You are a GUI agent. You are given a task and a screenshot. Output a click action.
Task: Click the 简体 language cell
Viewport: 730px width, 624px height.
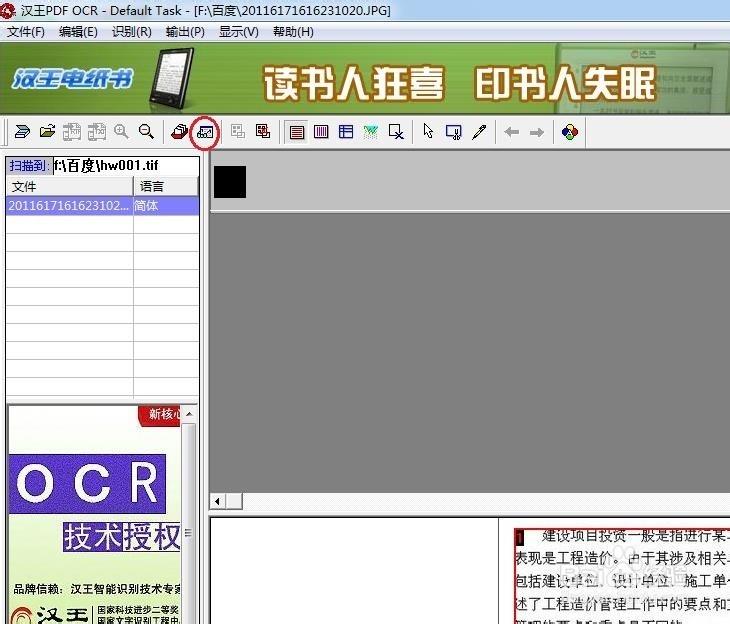pyautogui.click(x=166, y=205)
